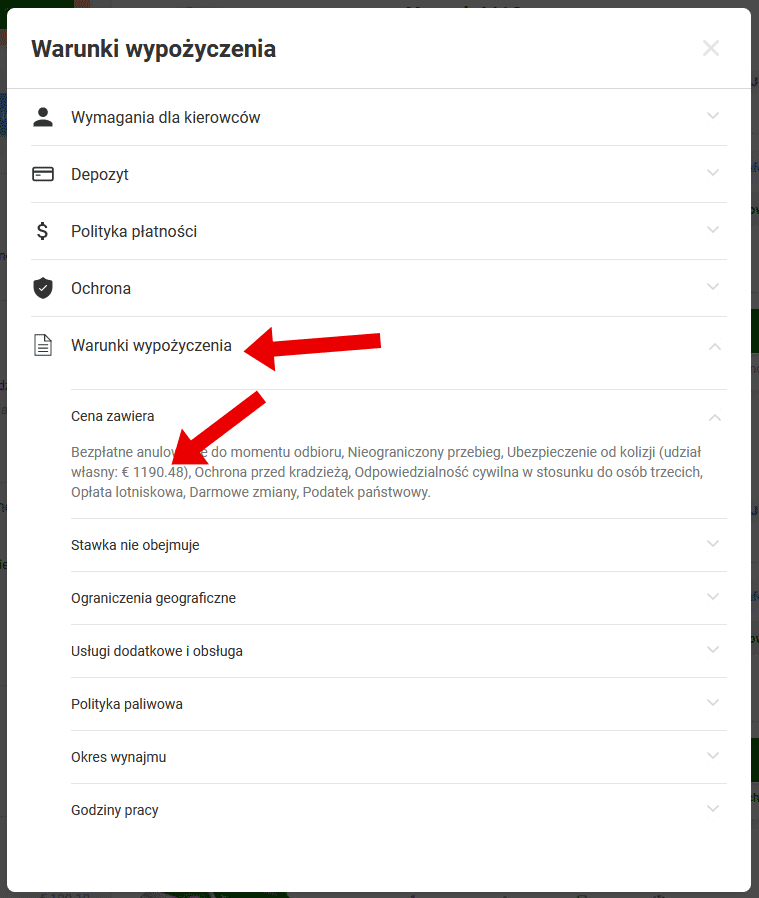759x898 pixels.
Task: Expand the Ochrona section chevron
Action: (713, 287)
